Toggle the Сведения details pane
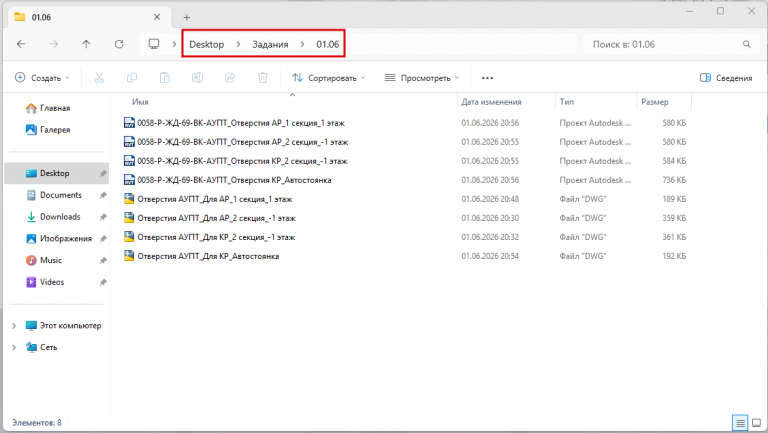768x433 pixels. coord(726,78)
